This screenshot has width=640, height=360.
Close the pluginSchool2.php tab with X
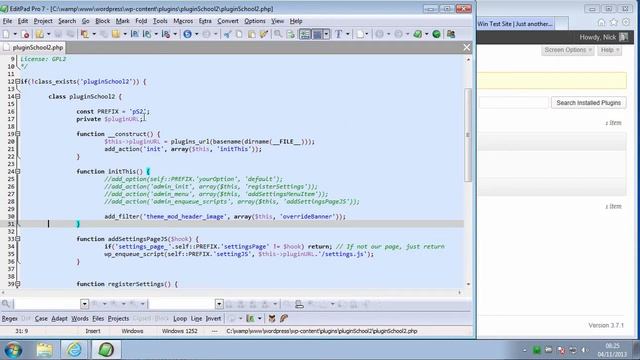tap(467, 47)
